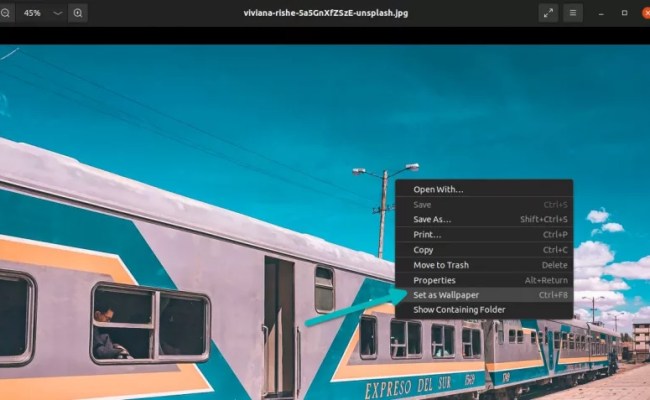This screenshot has height=400, width=650.
Task: Open the 45% zoom level dropdown
Action: coord(58,13)
